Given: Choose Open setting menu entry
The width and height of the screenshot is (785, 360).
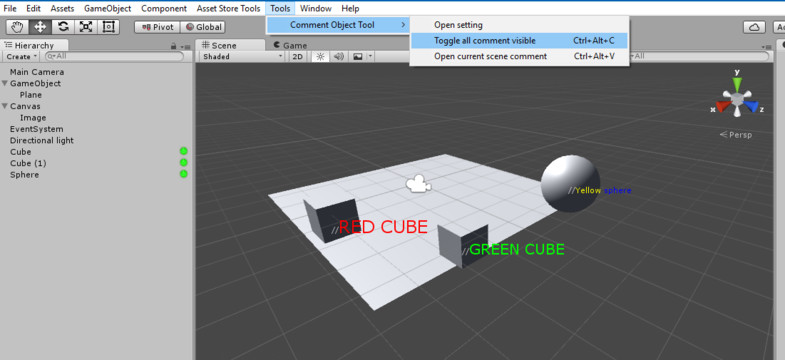Looking at the screenshot, I should 519,25.
